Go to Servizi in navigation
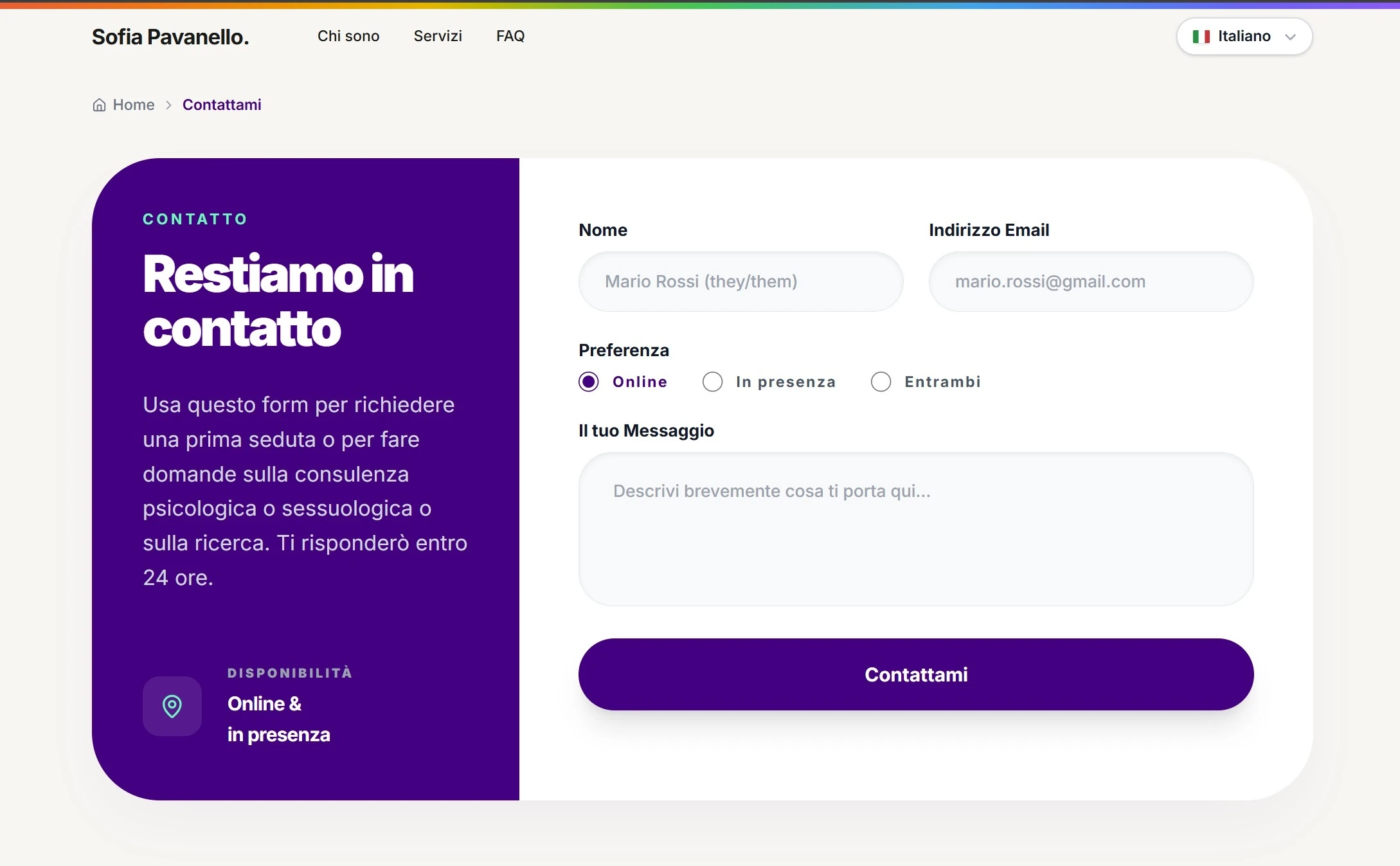This screenshot has height=866, width=1400. point(438,36)
